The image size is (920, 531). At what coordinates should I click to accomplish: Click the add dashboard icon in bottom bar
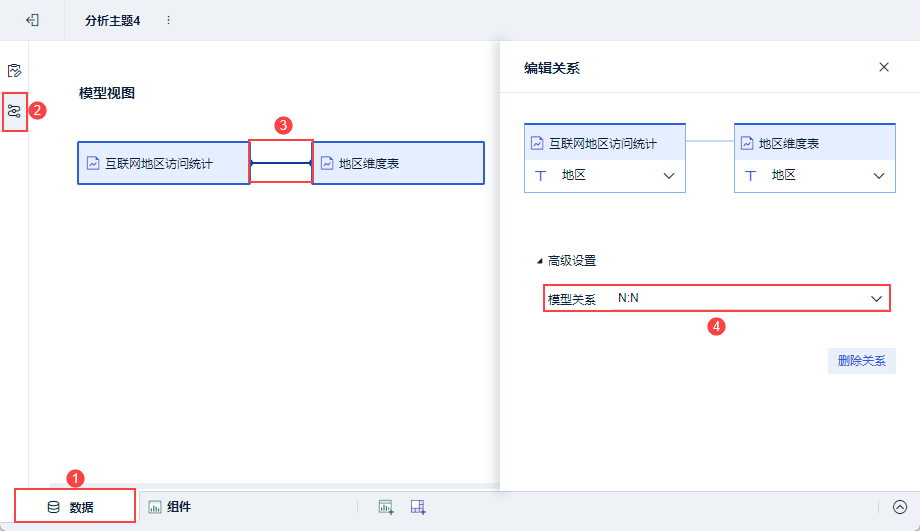click(x=418, y=507)
